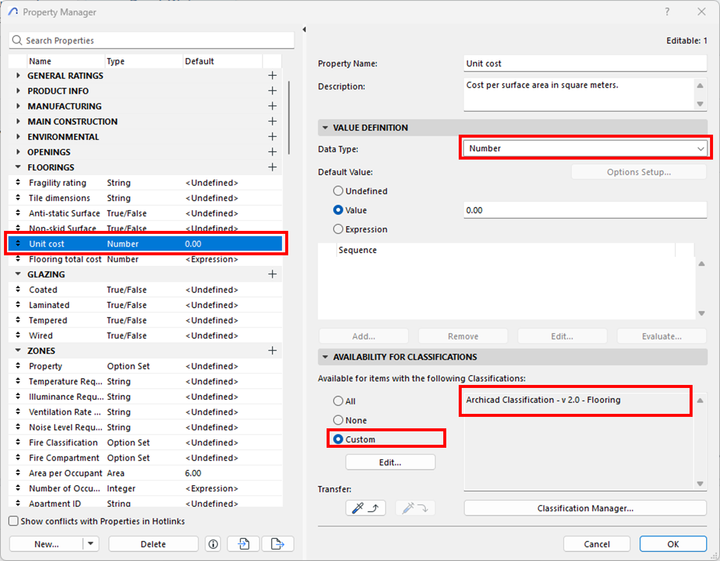Collapse the FLOORINGS group
The height and width of the screenshot is (561, 720).
point(18,167)
